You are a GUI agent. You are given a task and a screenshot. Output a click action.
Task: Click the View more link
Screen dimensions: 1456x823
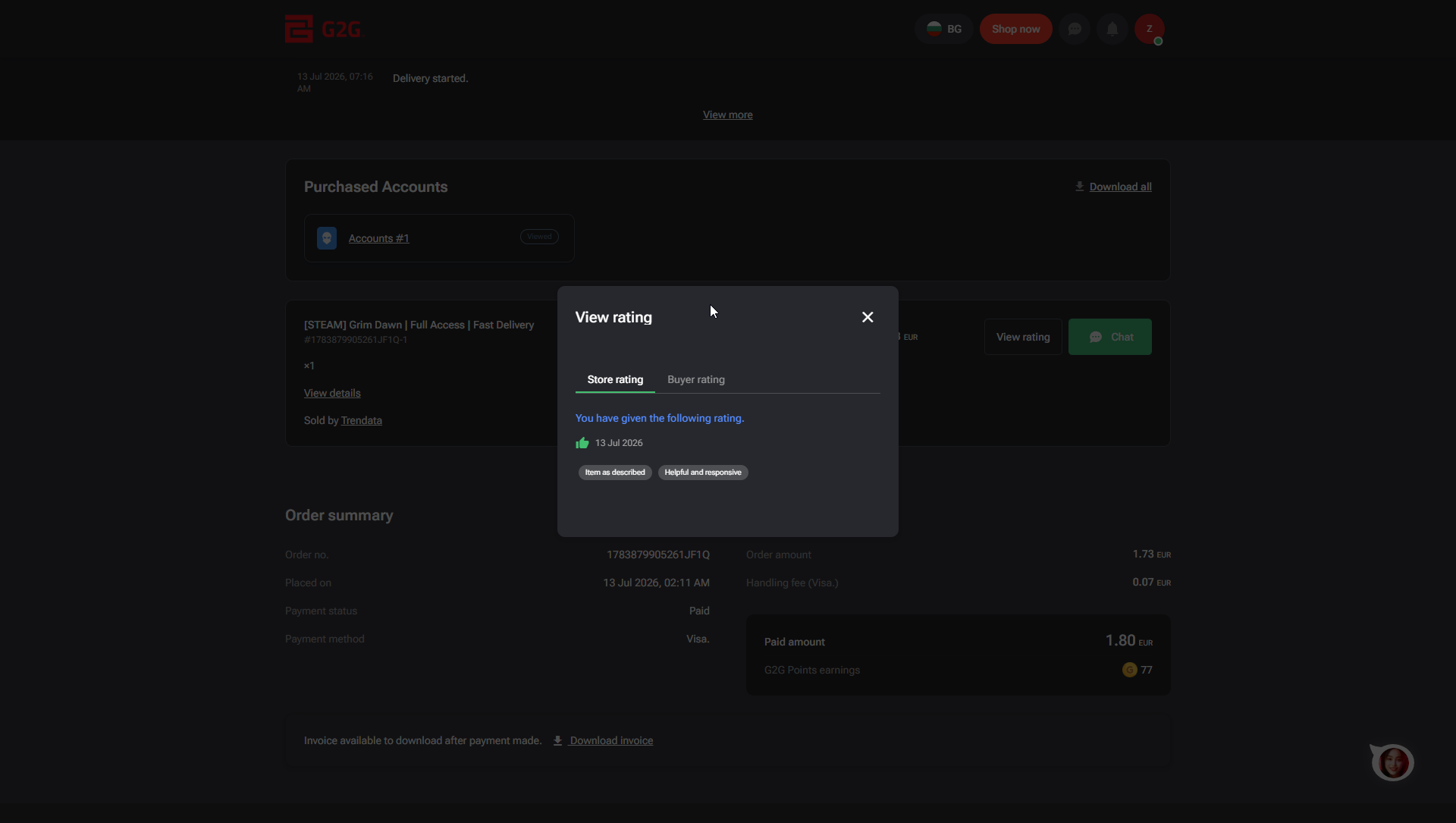coord(728,115)
